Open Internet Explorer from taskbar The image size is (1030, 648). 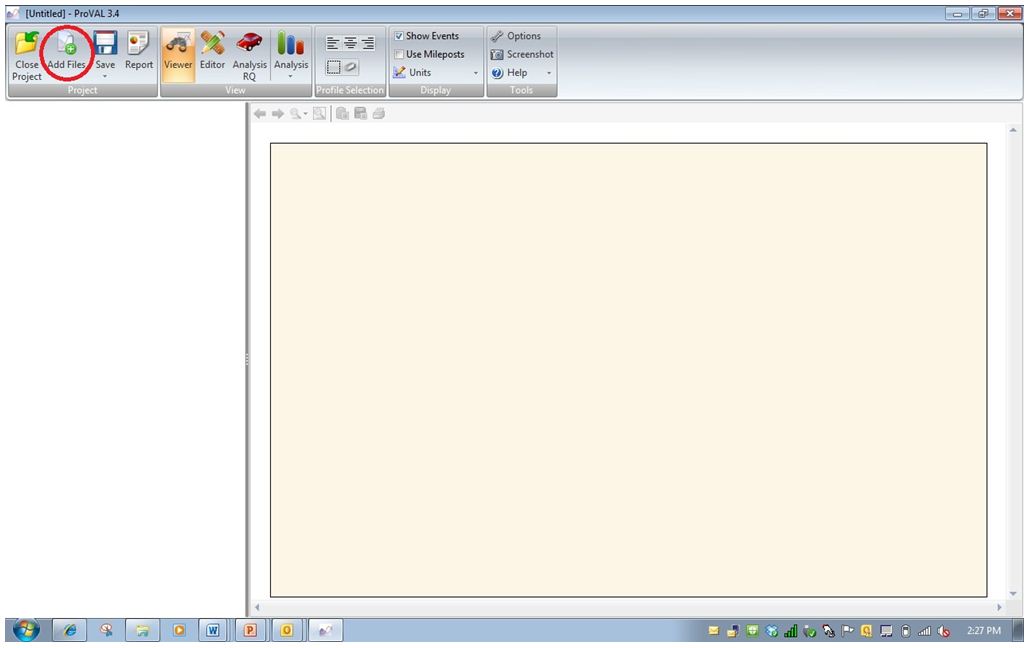click(69, 631)
